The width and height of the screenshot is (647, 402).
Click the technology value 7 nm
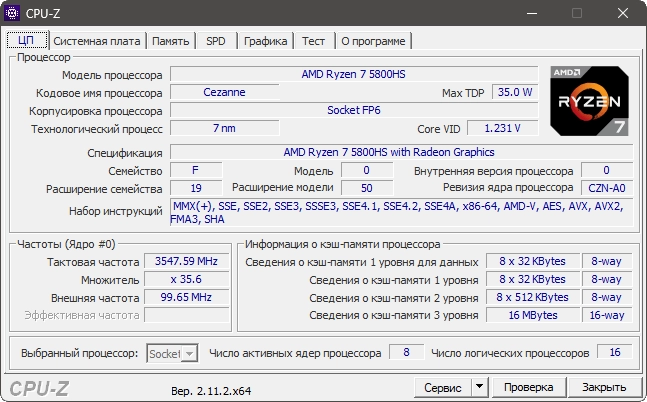pyautogui.click(x=224, y=128)
